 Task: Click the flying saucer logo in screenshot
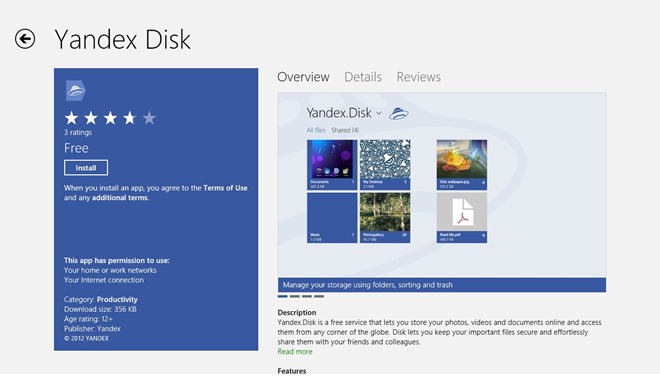pos(398,113)
